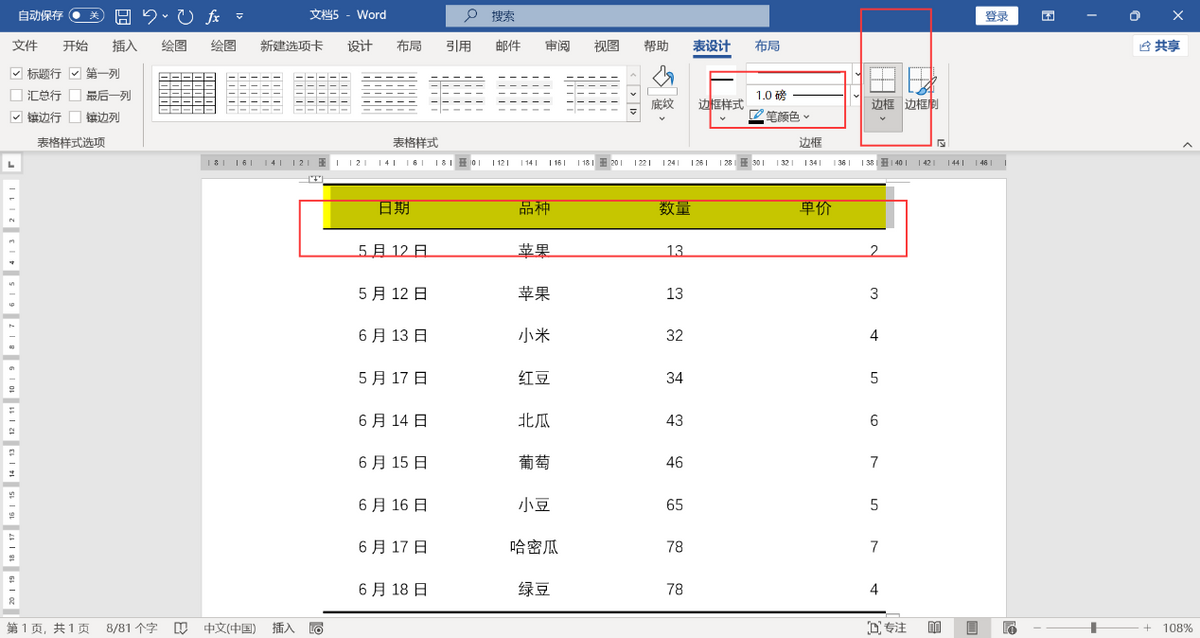
Task: Open the 边框 borders dropdown arrow
Action: tap(882, 119)
